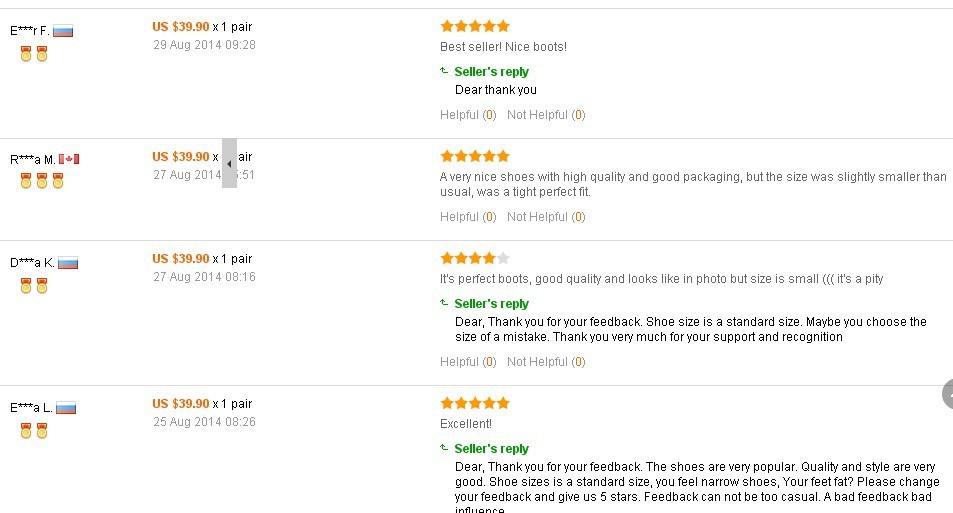953x513 pixels.
Task: Click the four-star rating on D***a K.'s review
Action: pos(475,258)
